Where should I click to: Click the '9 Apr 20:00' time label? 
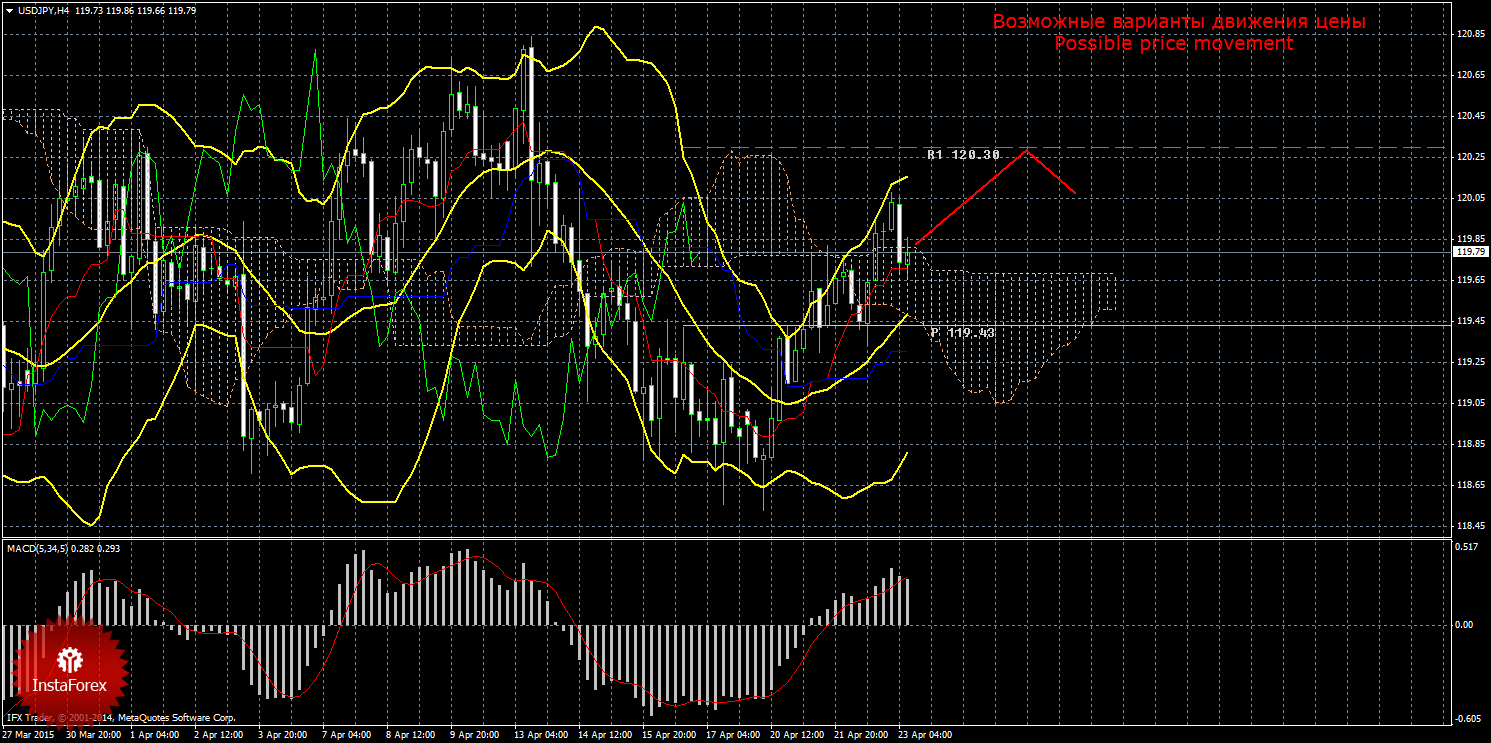pyautogui.click(x=477, y=735)
